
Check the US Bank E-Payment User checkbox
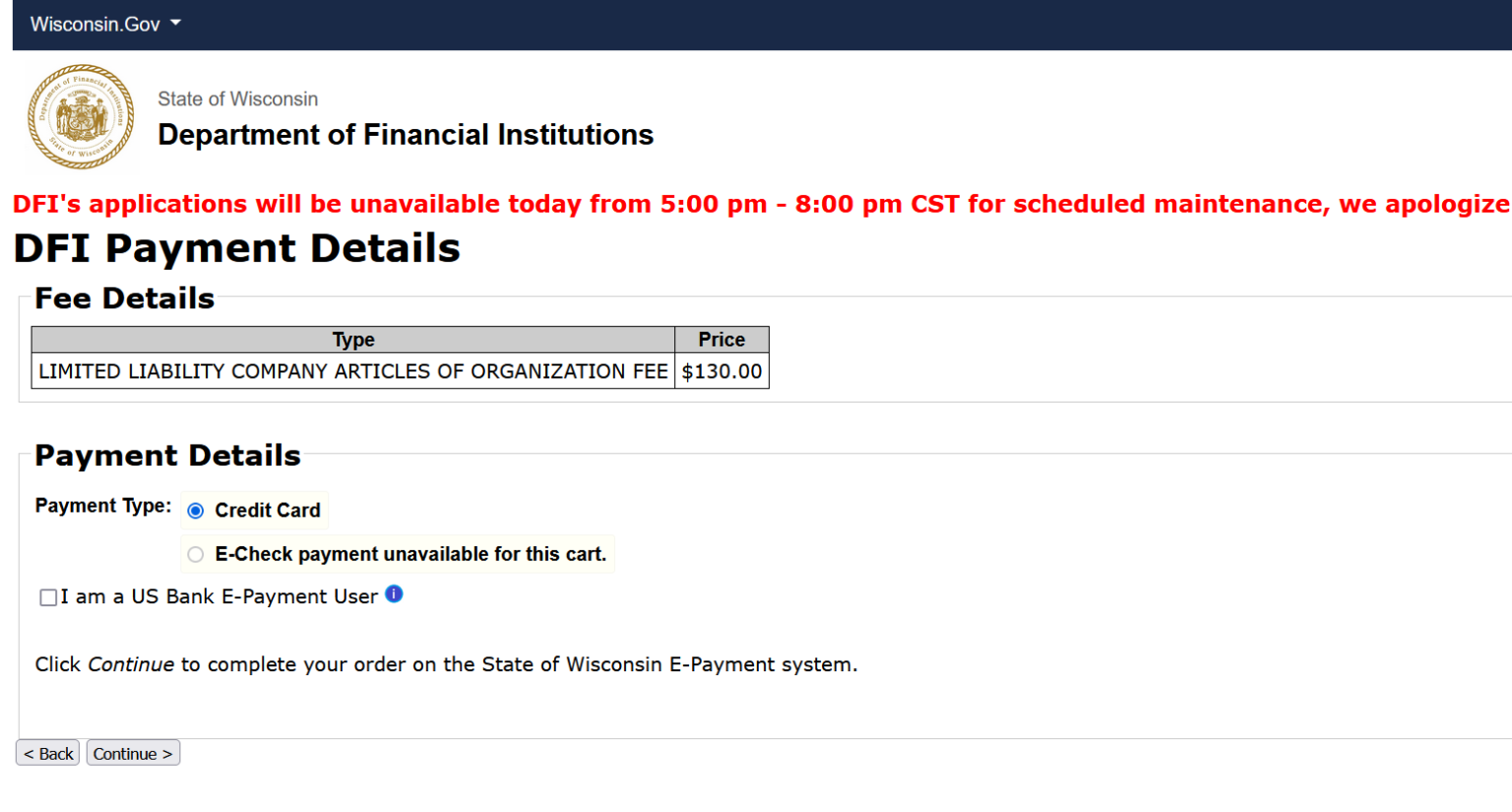coord(48,597)
